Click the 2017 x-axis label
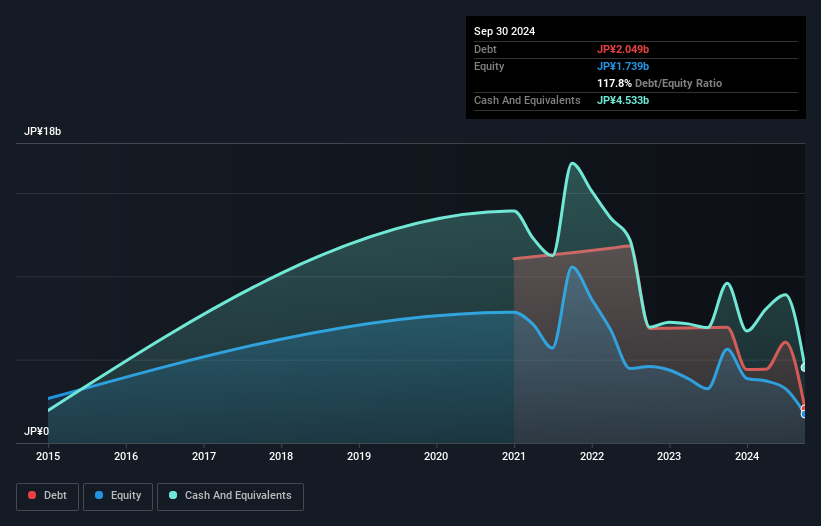Image resolution: width=821 pixels, height=526 pixels. [x=204, y=456]
